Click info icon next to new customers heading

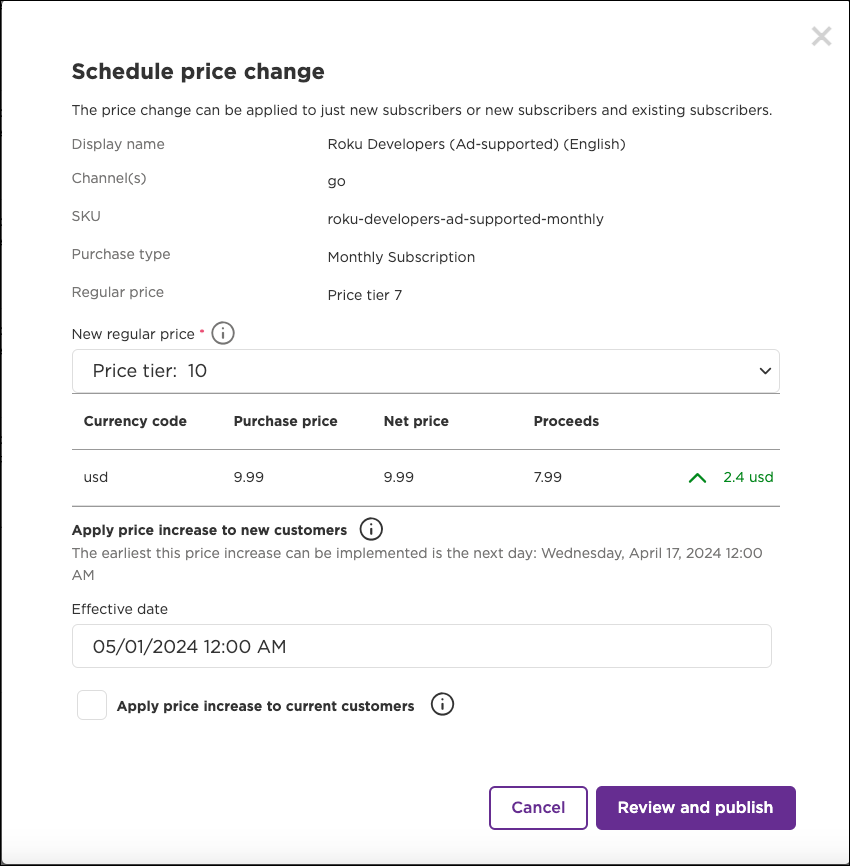point(371,529)
